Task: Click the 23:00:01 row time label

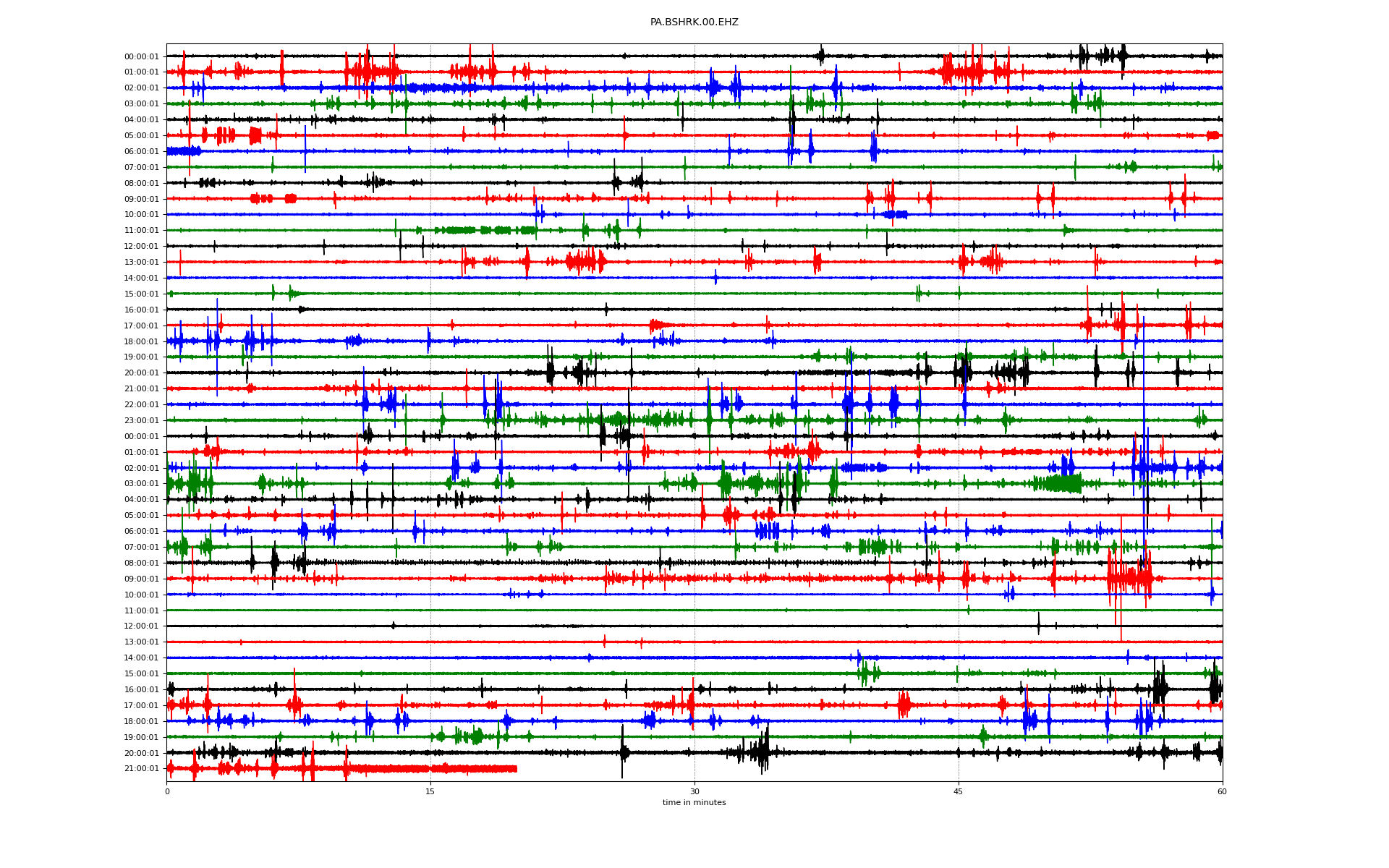Action: tap(141, 421)
